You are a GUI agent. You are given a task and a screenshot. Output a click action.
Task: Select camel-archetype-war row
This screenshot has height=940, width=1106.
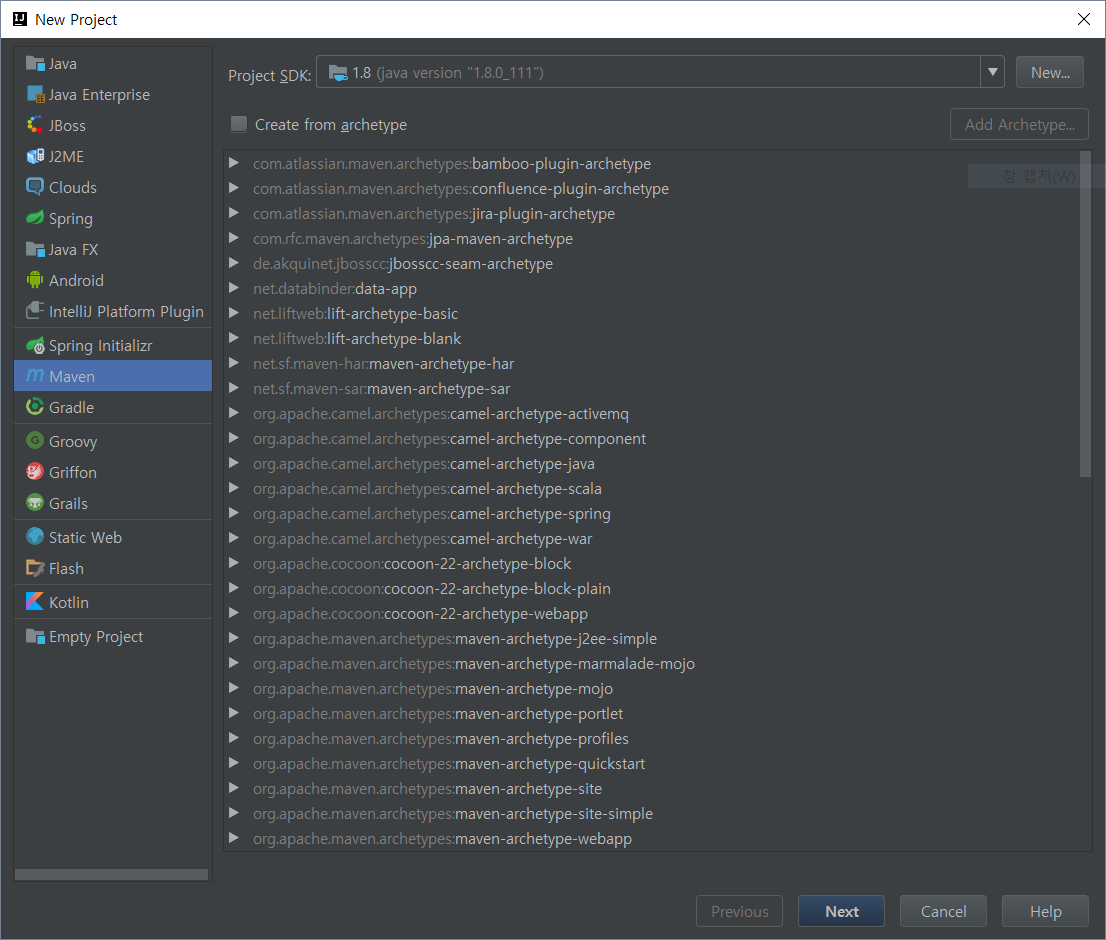pyautogui.click(x=652, y=538)
